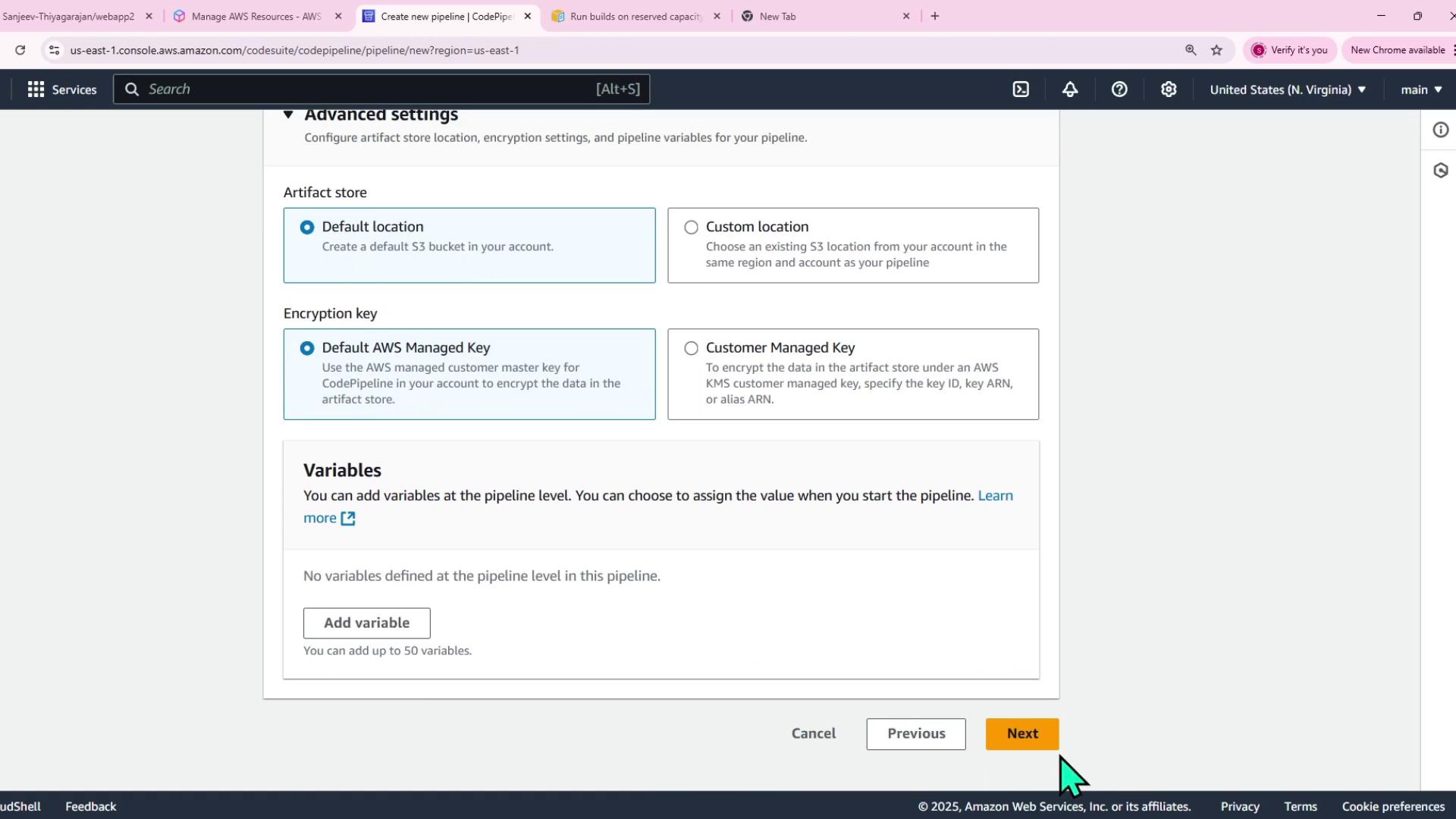Switch to the Run builds on reserved capacity tab
This screenshot has height=819, width=1456.
(x=635, y=16)
